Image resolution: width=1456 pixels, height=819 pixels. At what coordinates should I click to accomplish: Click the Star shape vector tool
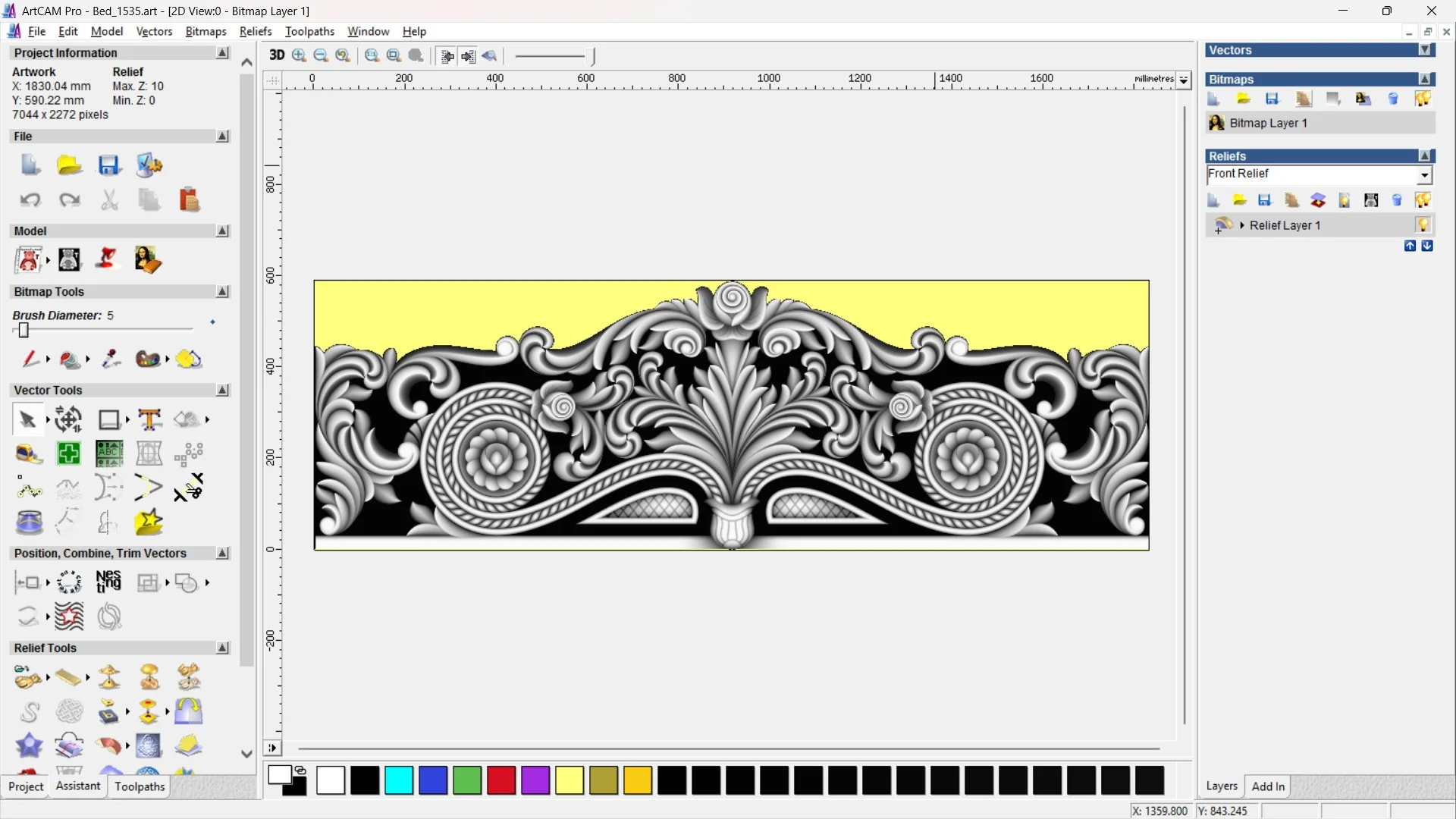tap(148, 522)
